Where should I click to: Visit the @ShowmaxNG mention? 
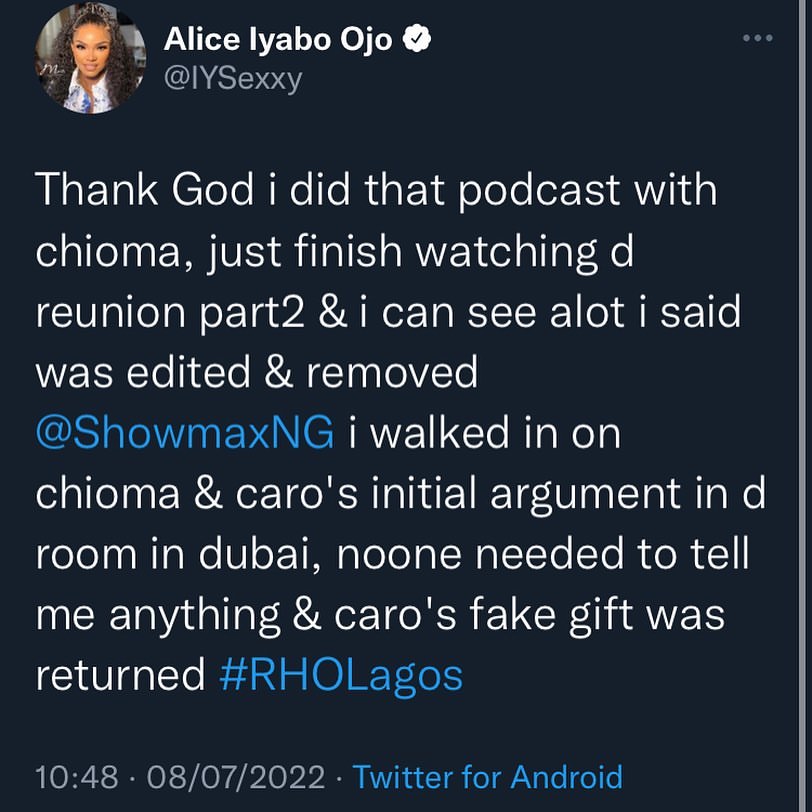pos(184,434)
